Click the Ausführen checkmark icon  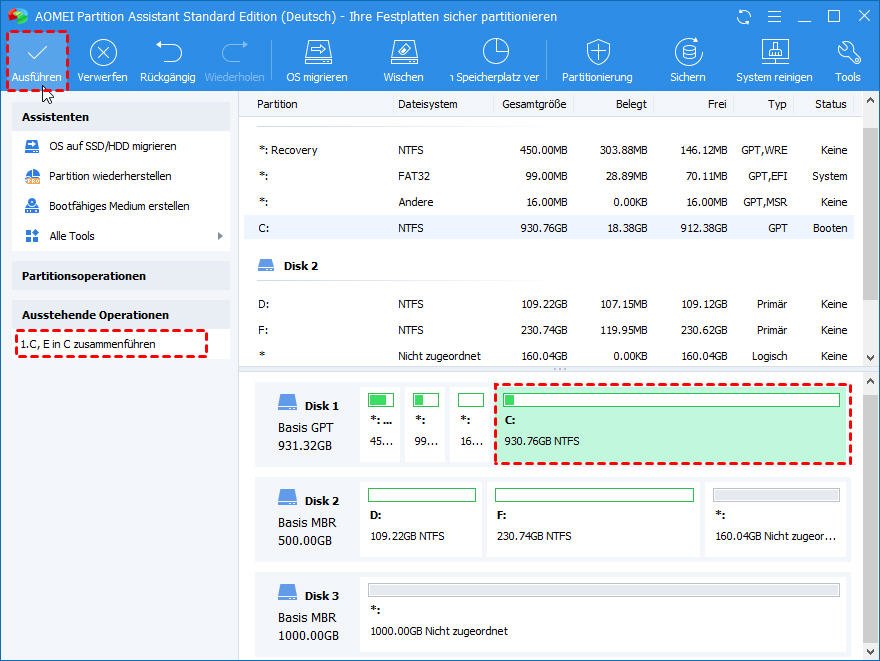(37, 53)
